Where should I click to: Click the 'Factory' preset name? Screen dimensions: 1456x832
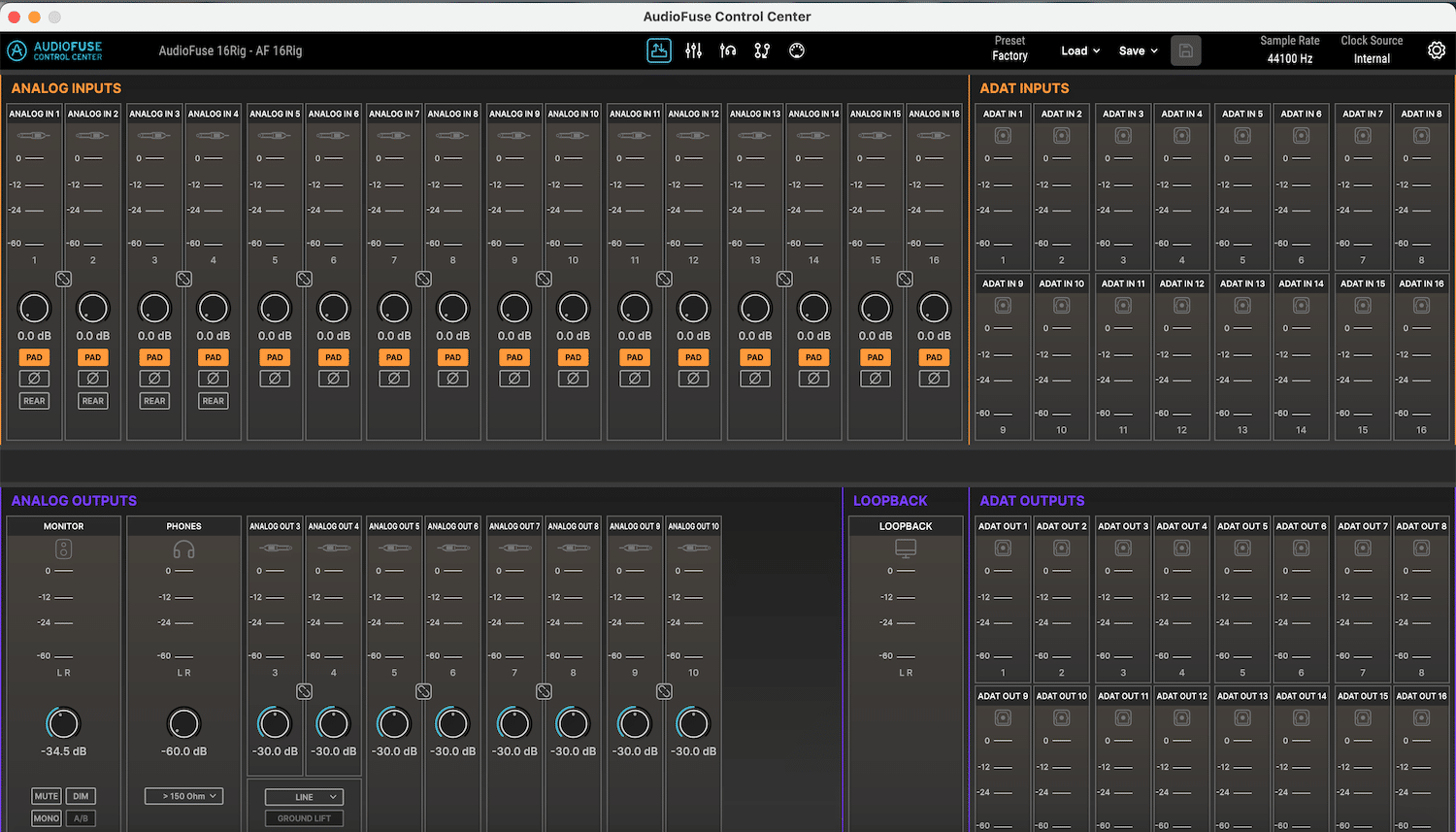coord(1009,56)
